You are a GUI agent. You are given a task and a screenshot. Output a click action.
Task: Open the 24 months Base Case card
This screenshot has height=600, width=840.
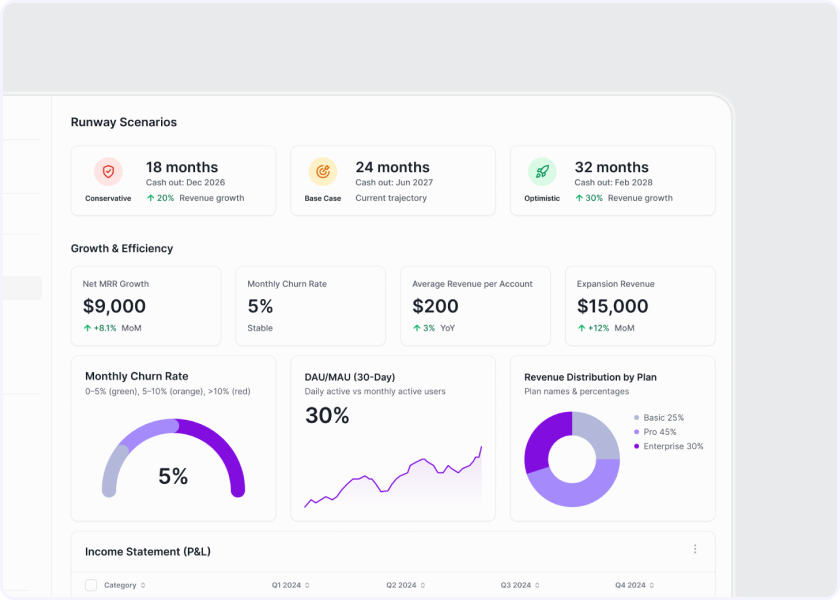(x=393, y=181)
